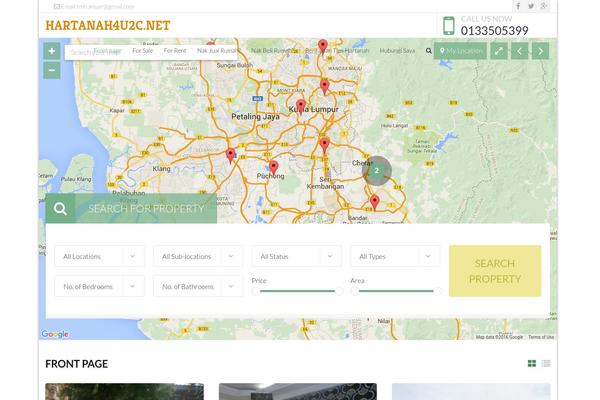Open the For Sale menu item

[x=143, y=51]
